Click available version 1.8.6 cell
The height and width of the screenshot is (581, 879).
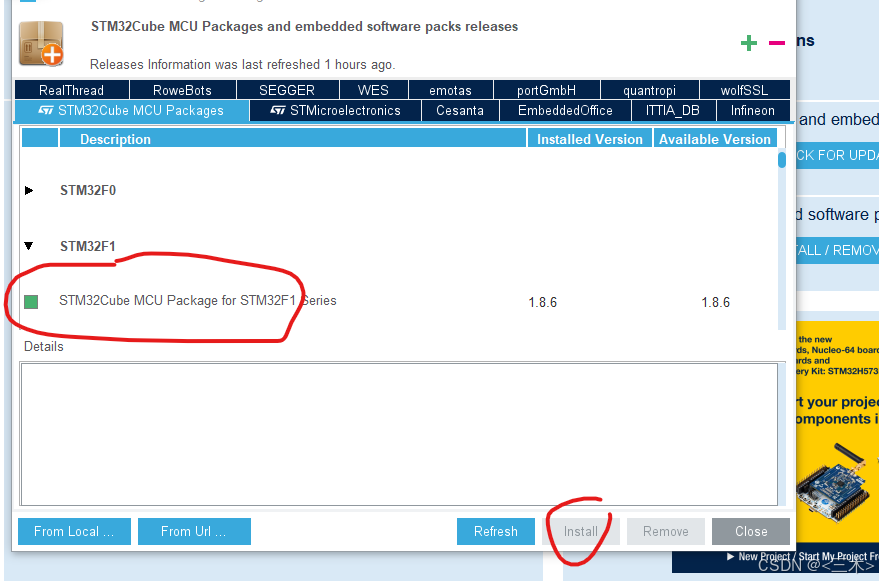716,302
